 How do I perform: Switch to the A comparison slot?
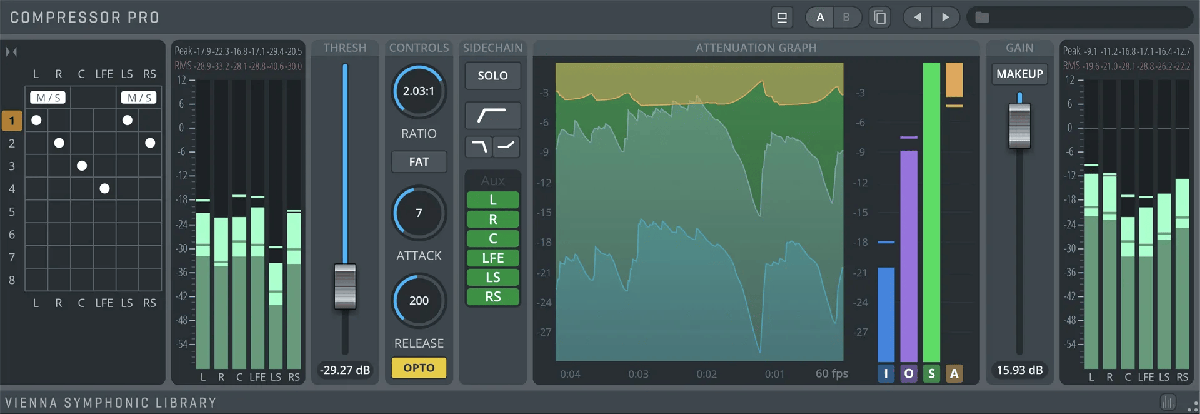(820, 17)
